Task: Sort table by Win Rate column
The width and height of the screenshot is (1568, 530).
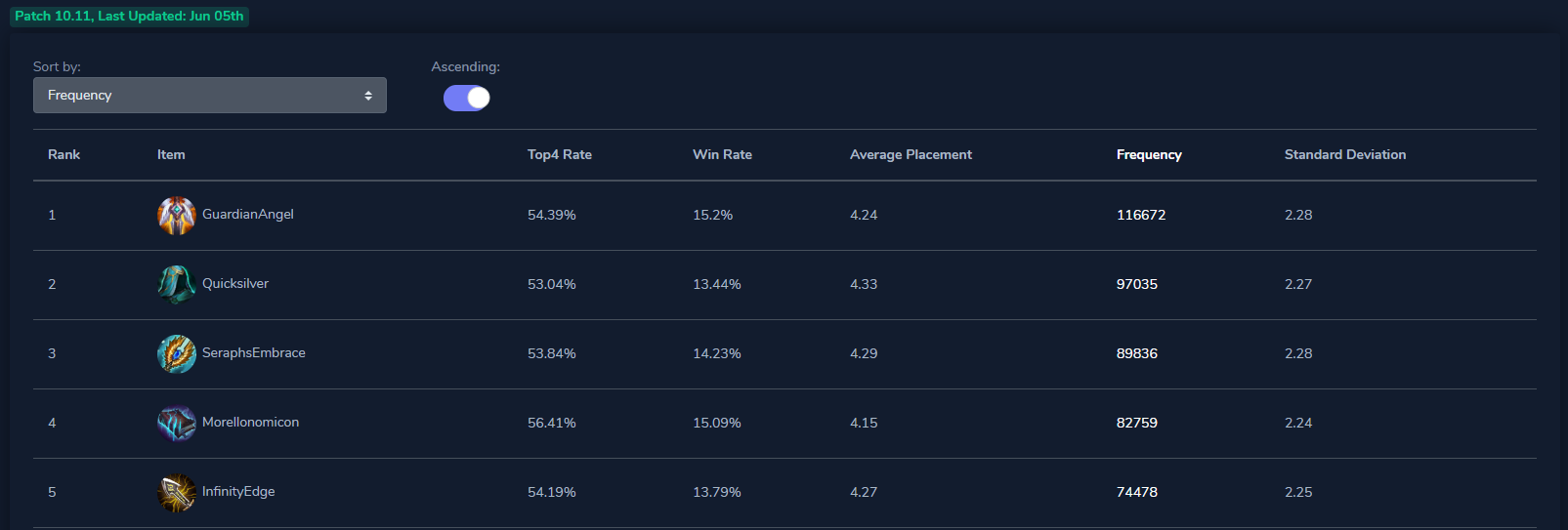Action: (723, 154)
